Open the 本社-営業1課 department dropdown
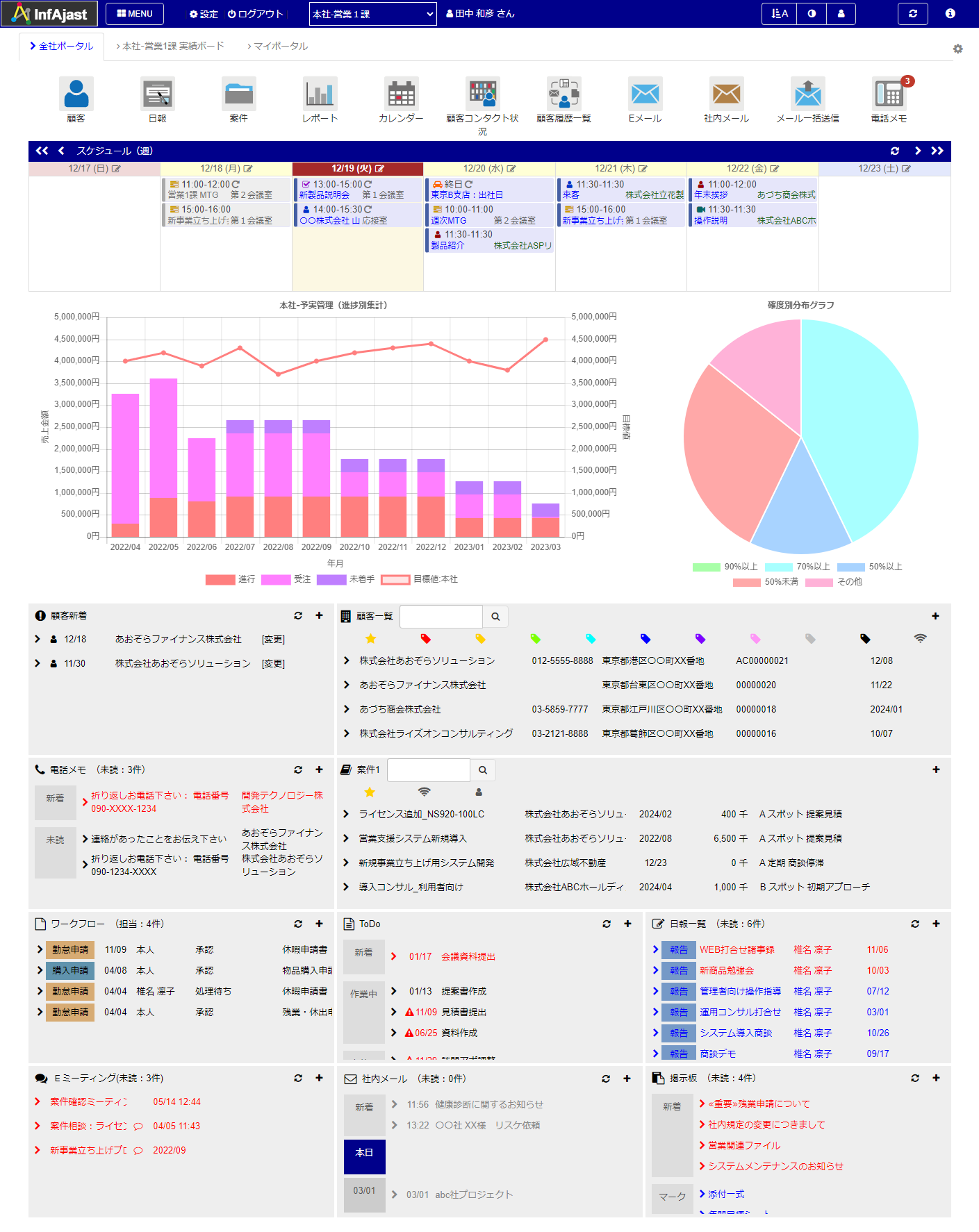The image size is (979, 1232). pos(372,14)
